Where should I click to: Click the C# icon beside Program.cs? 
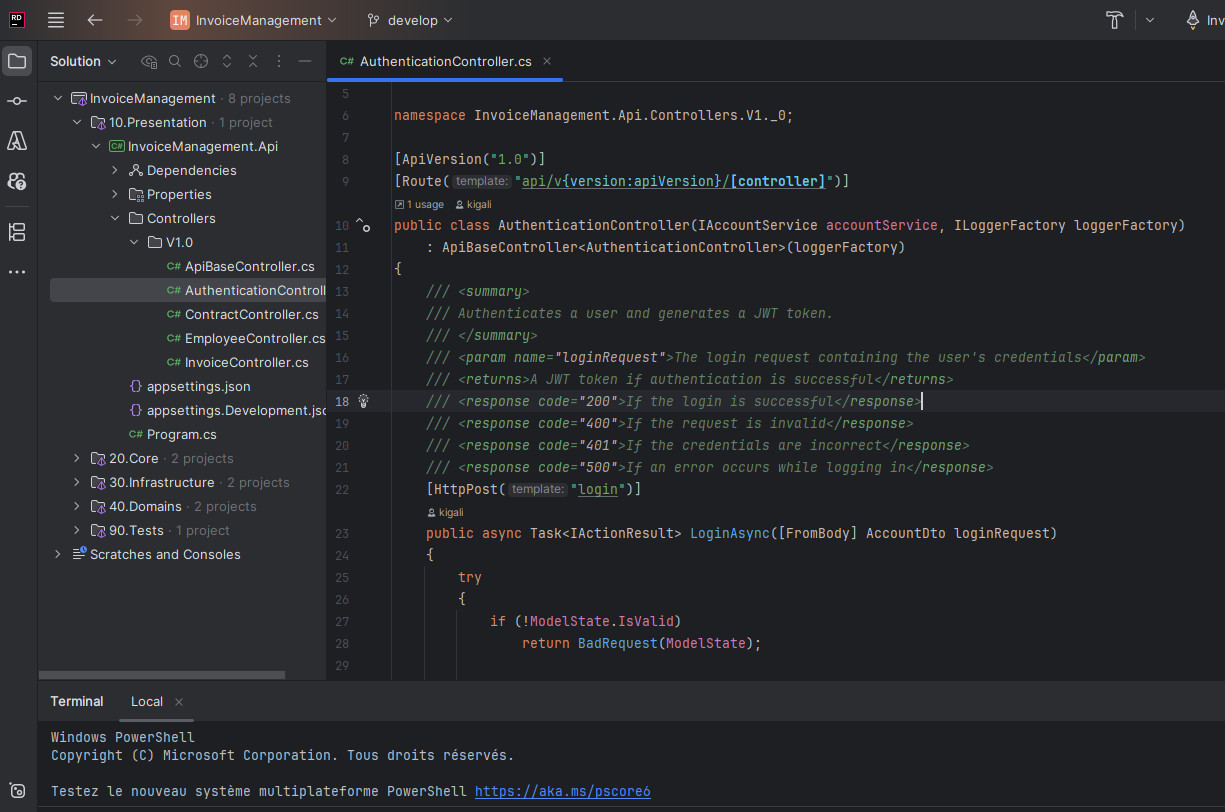(135, 435)
